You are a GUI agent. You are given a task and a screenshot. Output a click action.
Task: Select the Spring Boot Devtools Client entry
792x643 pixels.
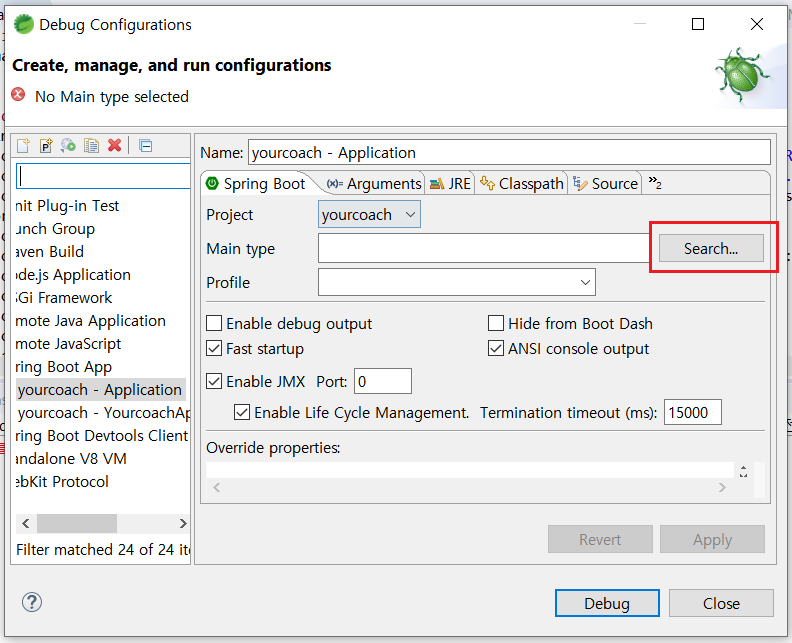(x=102, y=435)
